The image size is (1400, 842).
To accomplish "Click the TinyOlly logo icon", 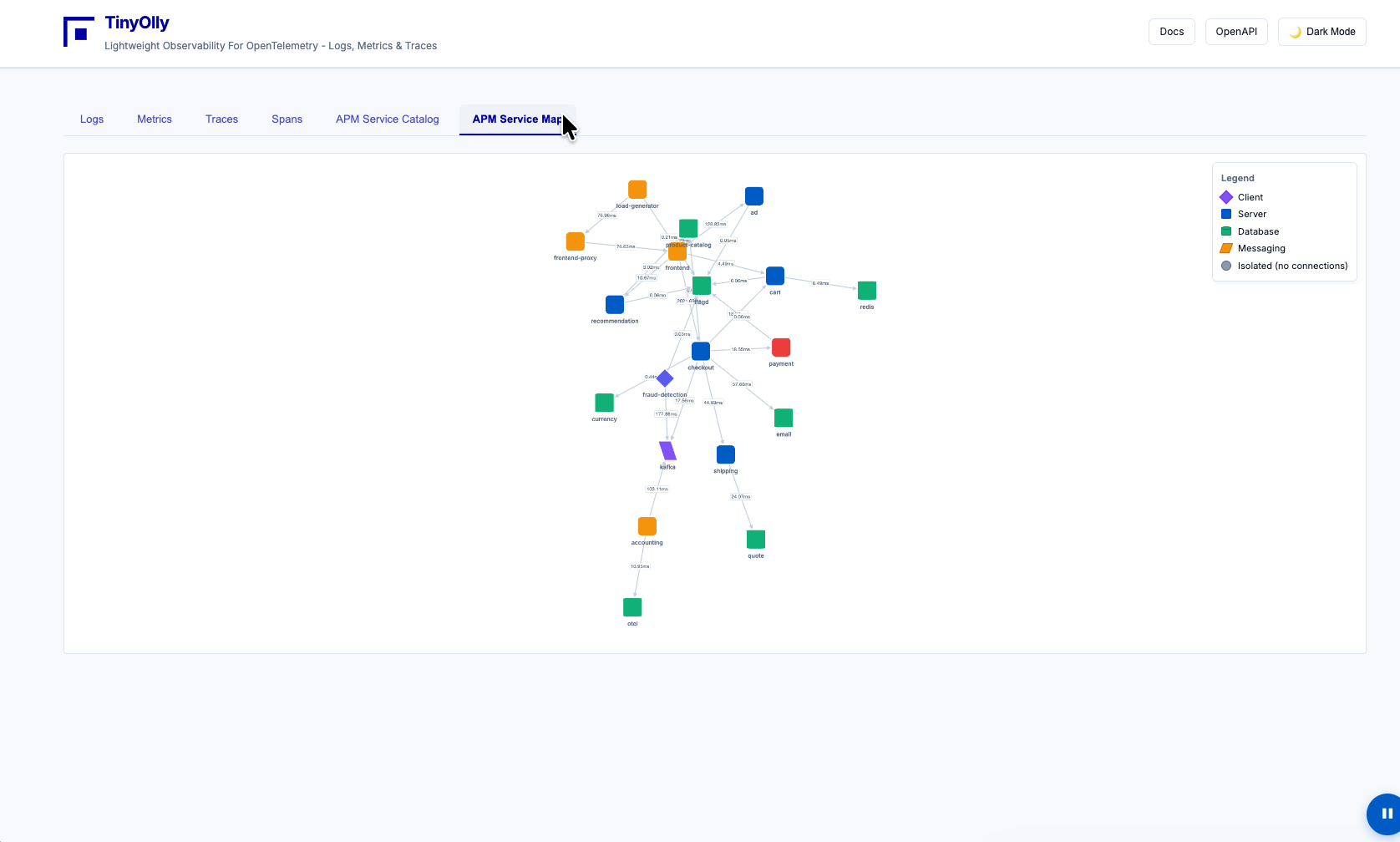I will click(x=79, y=33).
